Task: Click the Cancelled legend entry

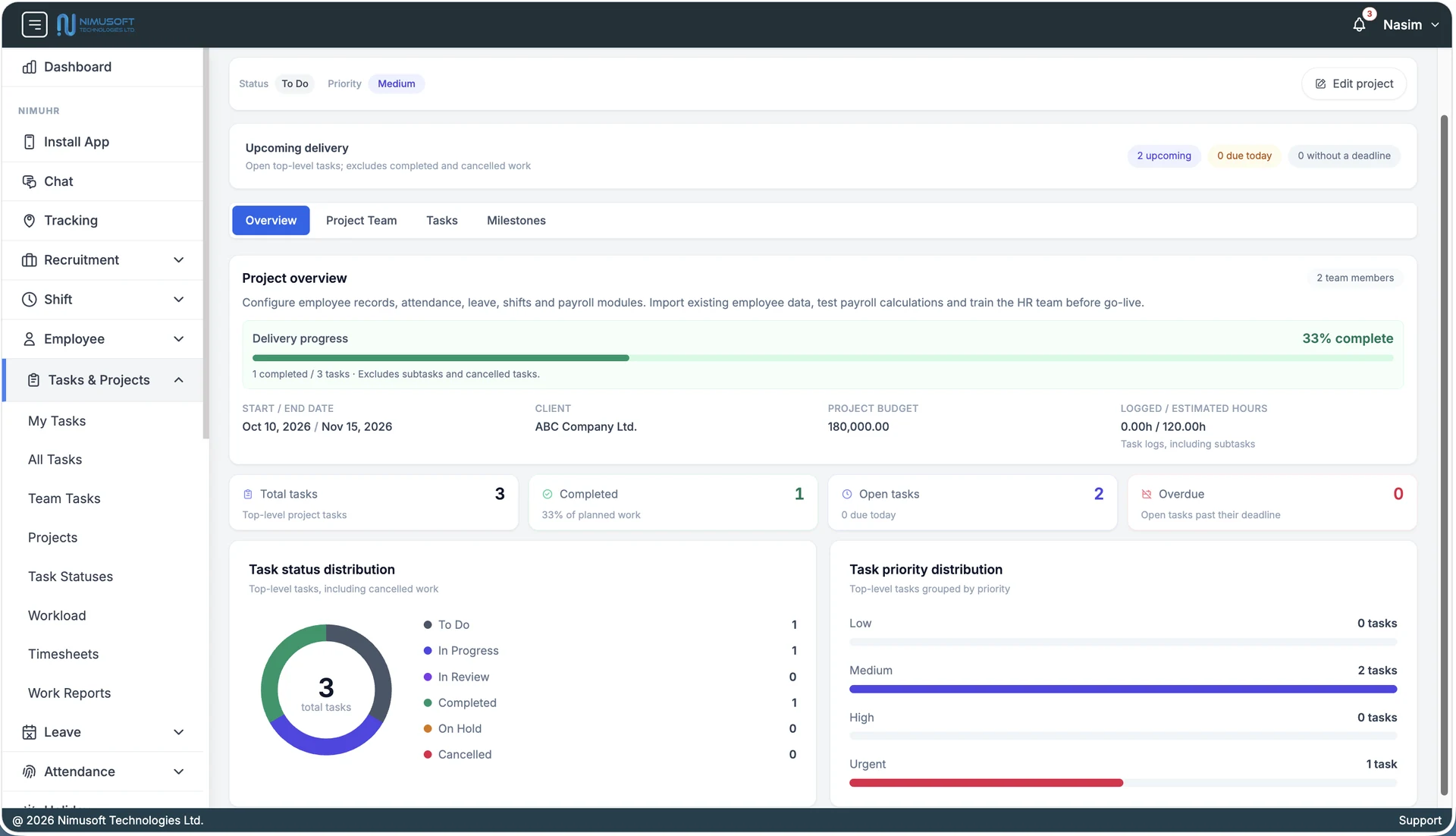Action: click(457, 754)
